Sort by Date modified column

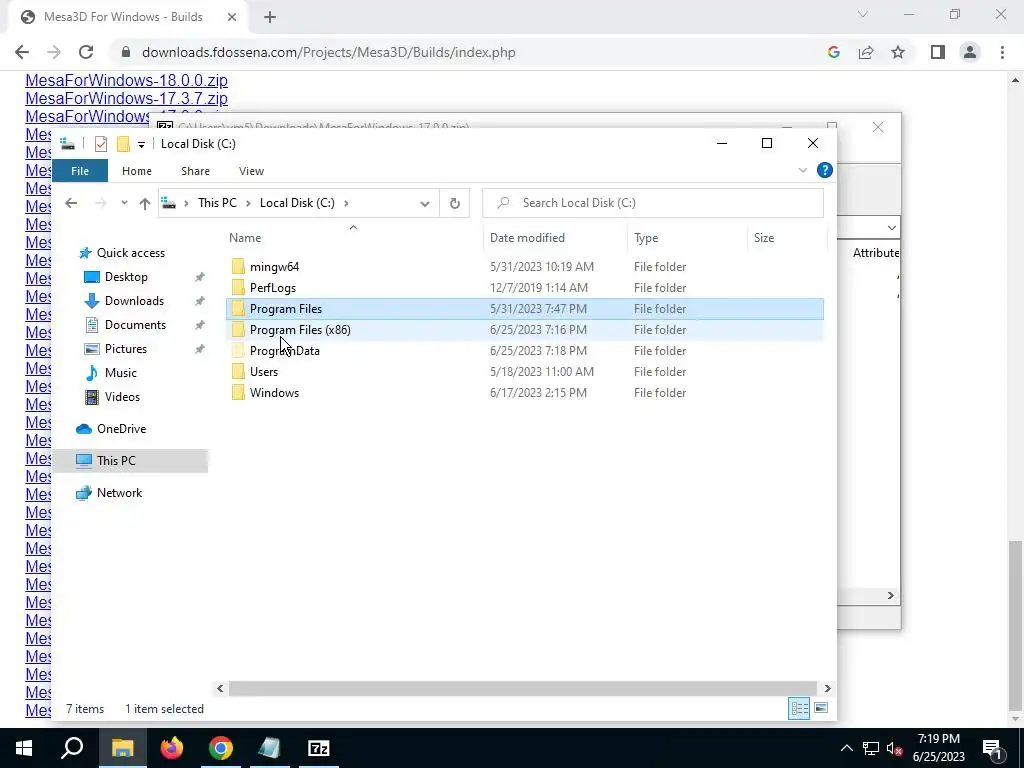pos(527,238)
